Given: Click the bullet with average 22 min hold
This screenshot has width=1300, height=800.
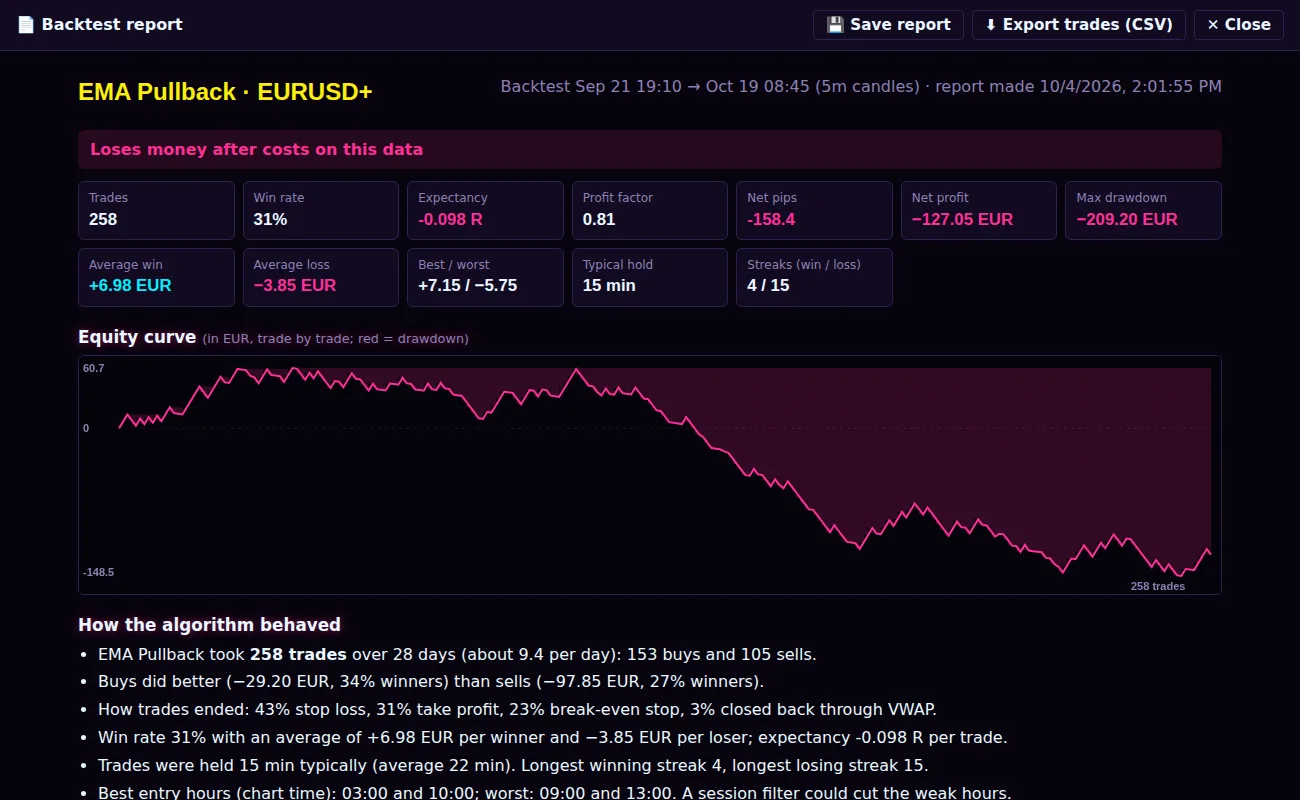Looking at the screenshot, I should (513, 765).
